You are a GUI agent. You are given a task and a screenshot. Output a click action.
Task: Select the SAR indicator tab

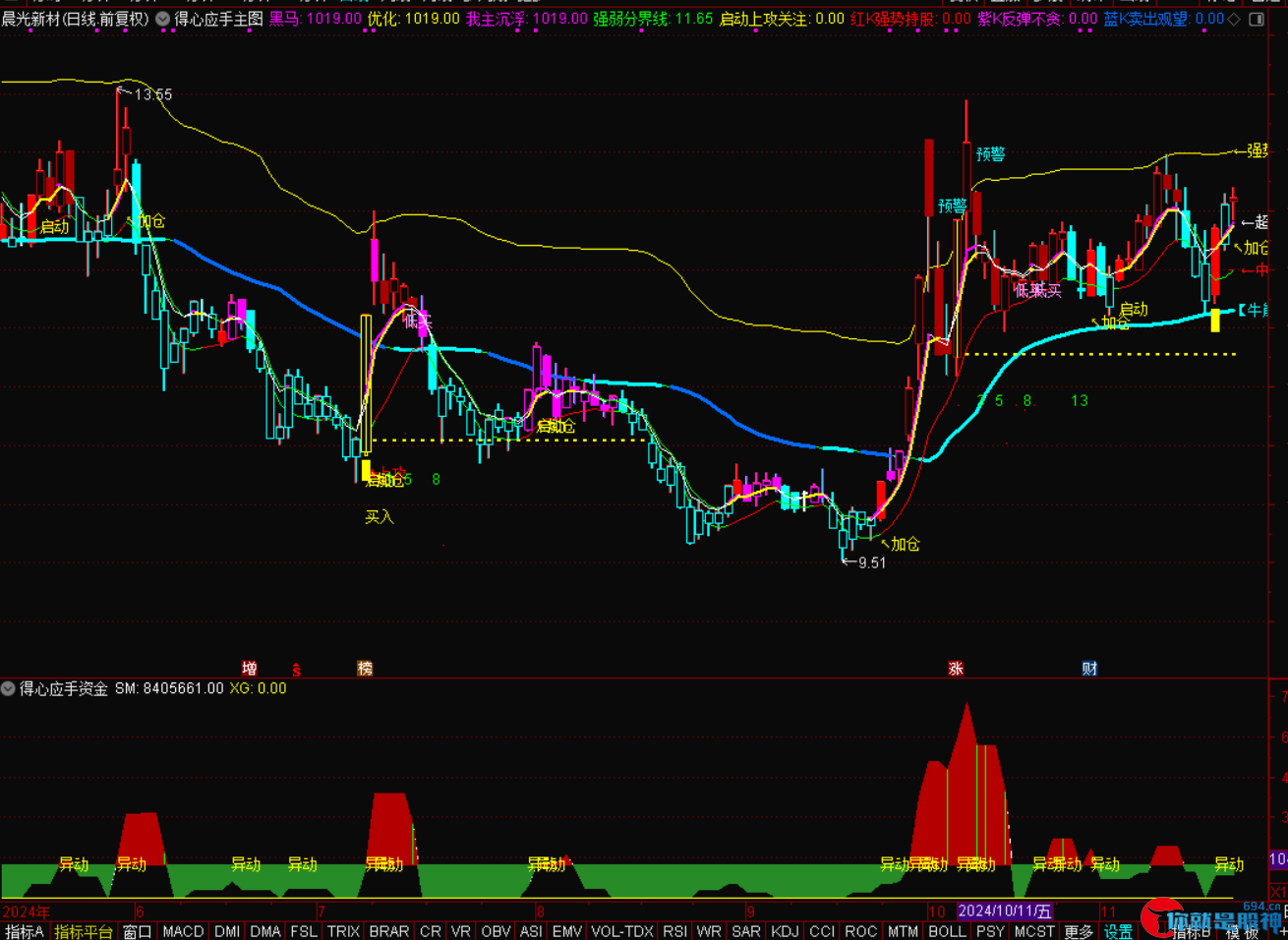[x=746, y=931]
